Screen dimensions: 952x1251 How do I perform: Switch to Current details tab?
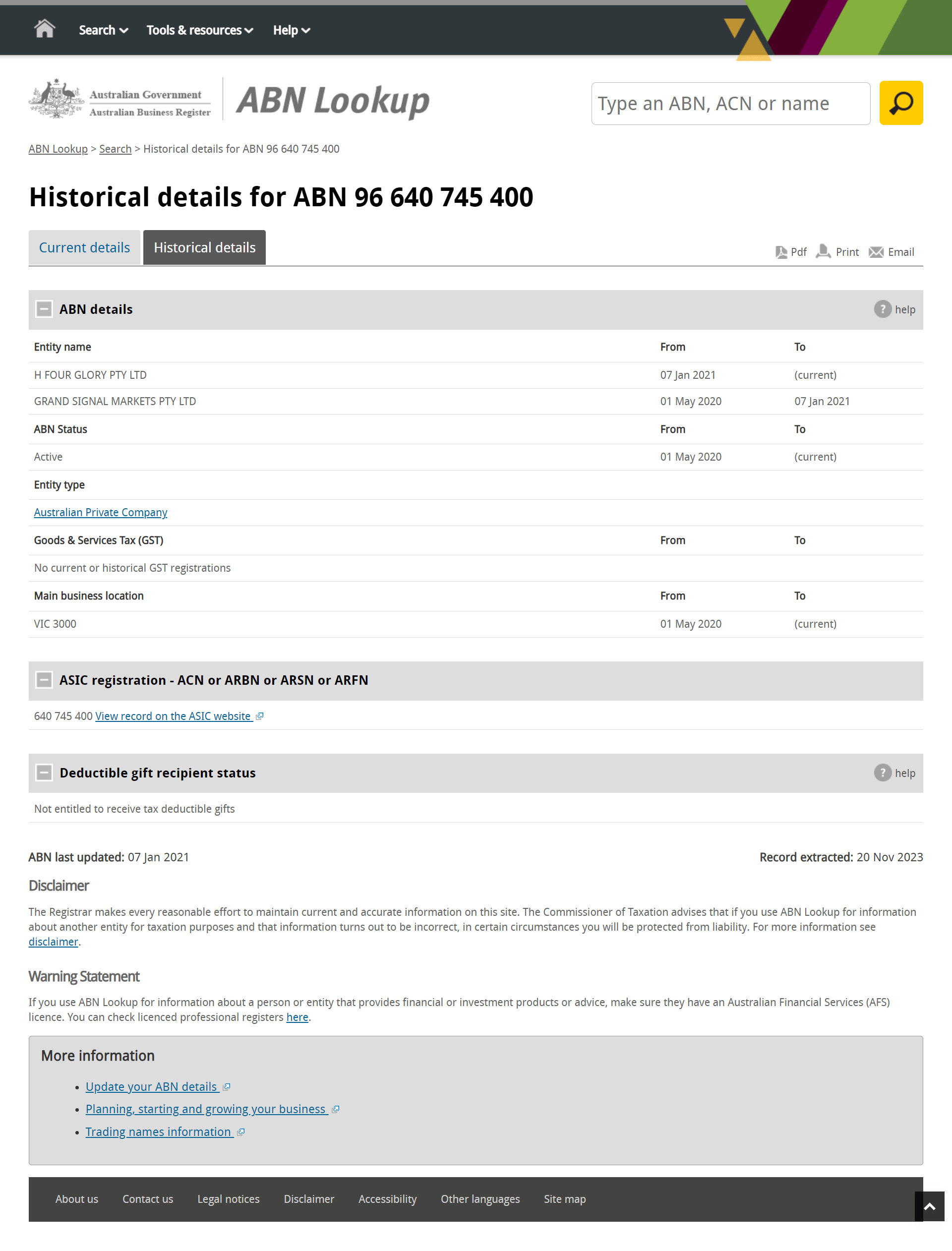[84, 247]
